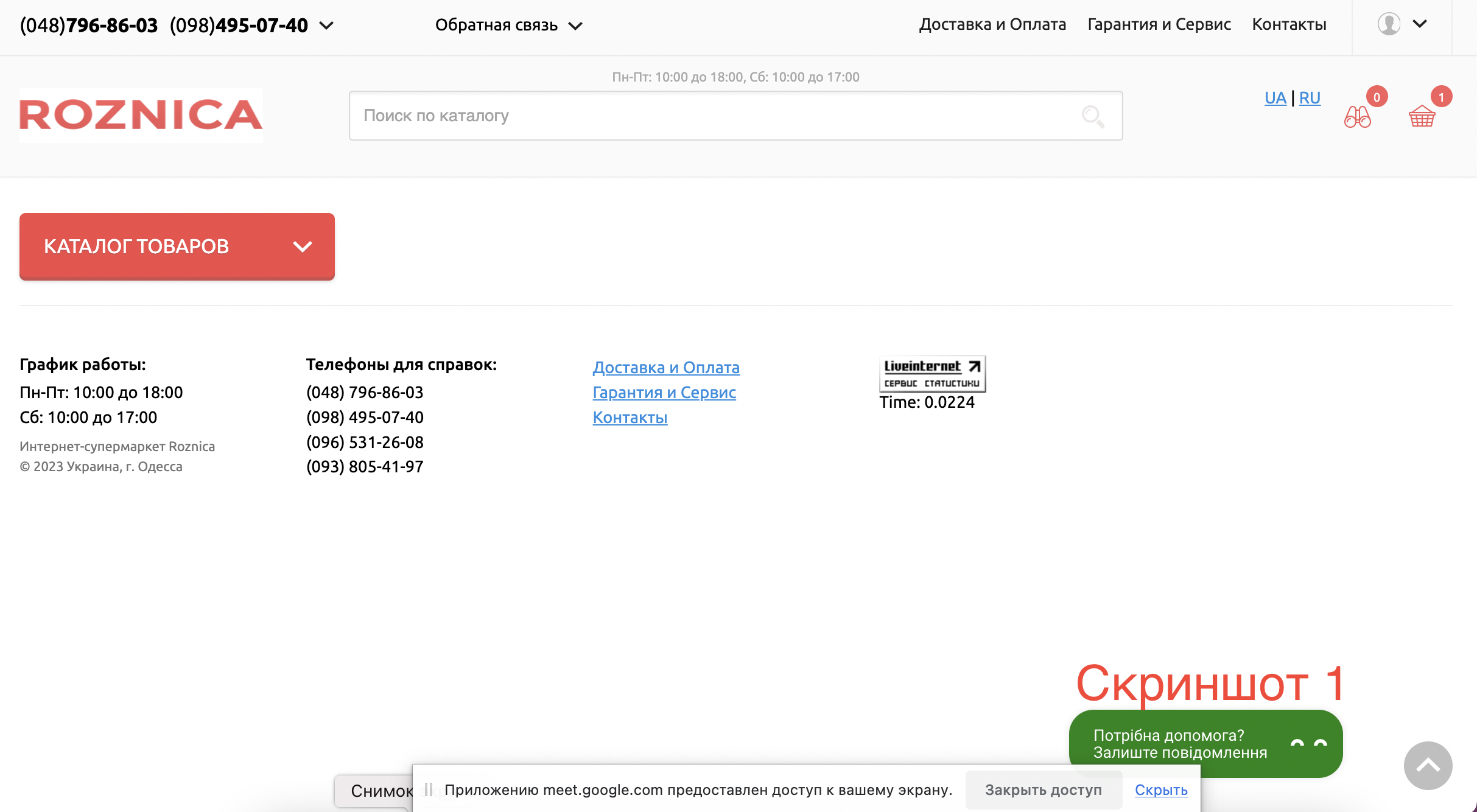Image resolution: width=1477 pixels, height=812 pixels.
Task: Switch site language to RU
Action: click(x=1310, y=98)
